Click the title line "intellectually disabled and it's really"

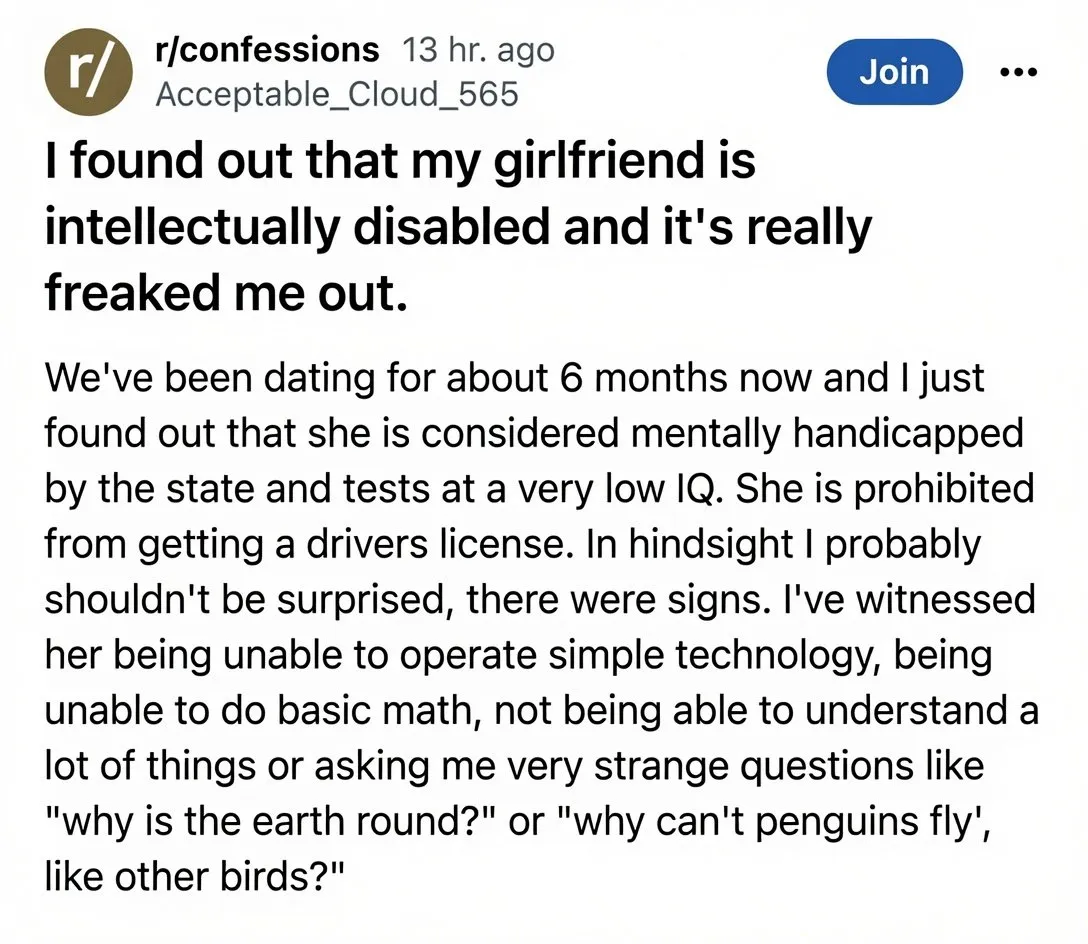pyautogui.click(x=458, y=228)
